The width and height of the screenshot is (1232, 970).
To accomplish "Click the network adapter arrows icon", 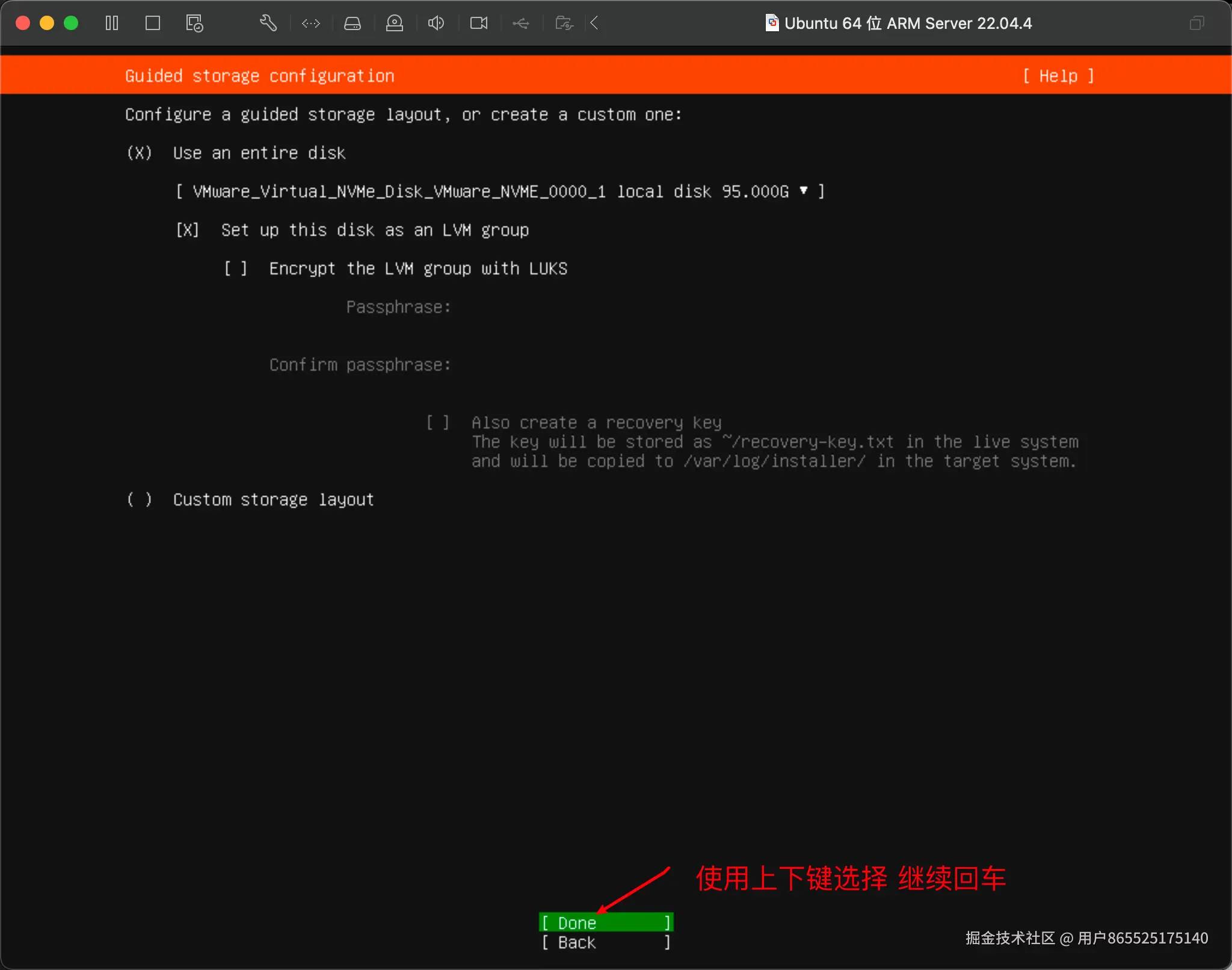I will [x=311, y=23].
